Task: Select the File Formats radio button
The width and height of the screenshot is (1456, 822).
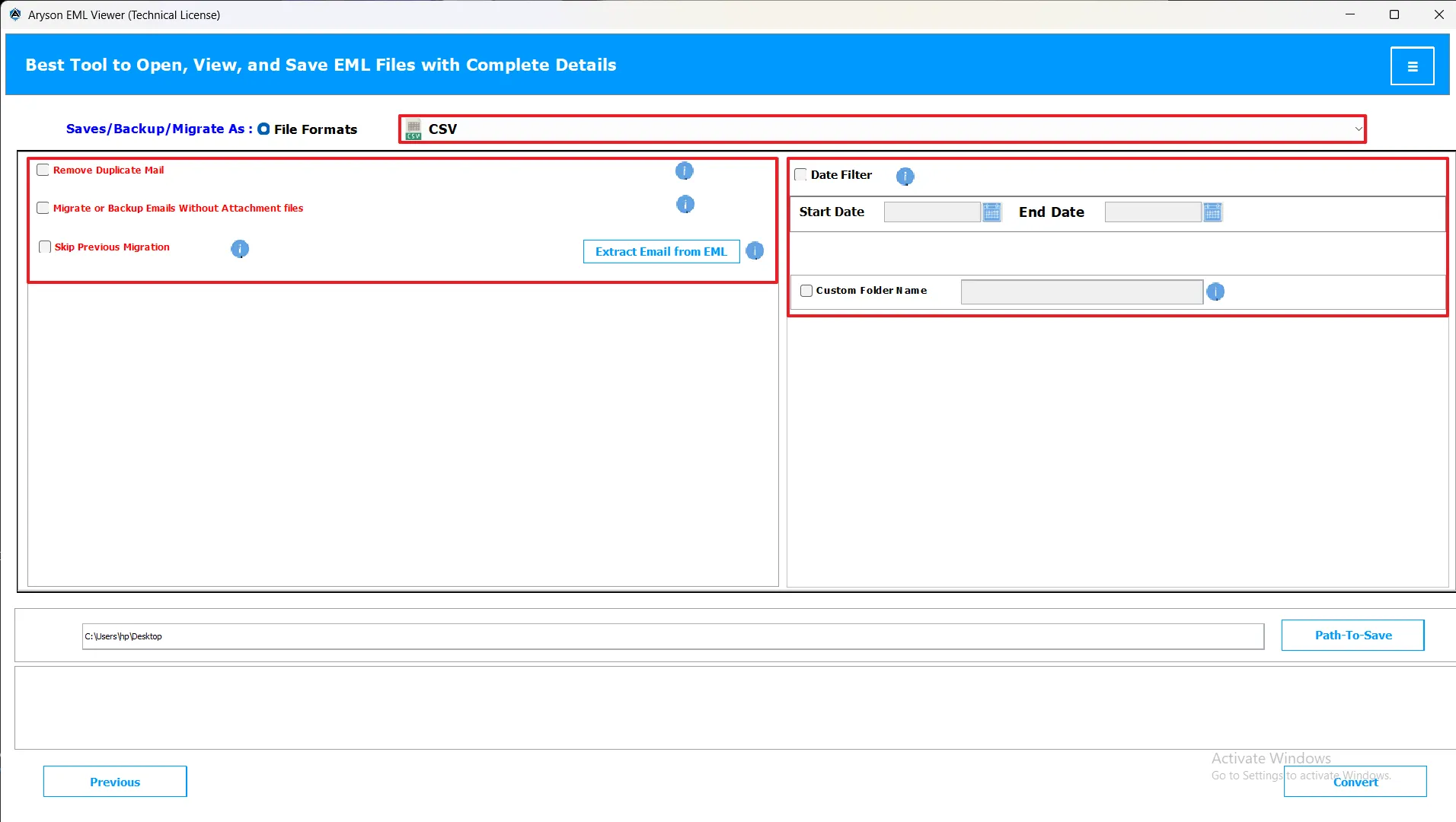Action: 263,129
